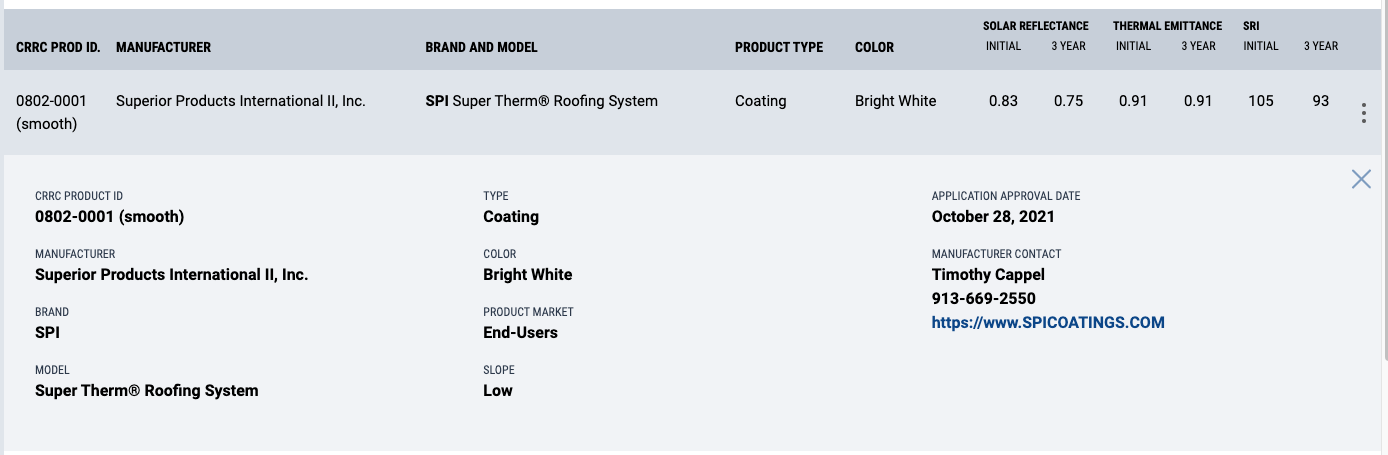Close the expanded product details panel
Screen dimensions: 1388x455
point(1361,179)
